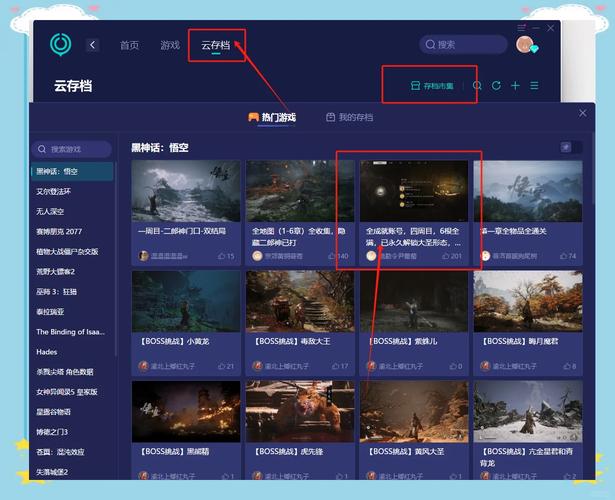Screen dimensions: 615x500
Task: Click author avatar on 全地图 (1-6章) card
Action: coord(257,256)
